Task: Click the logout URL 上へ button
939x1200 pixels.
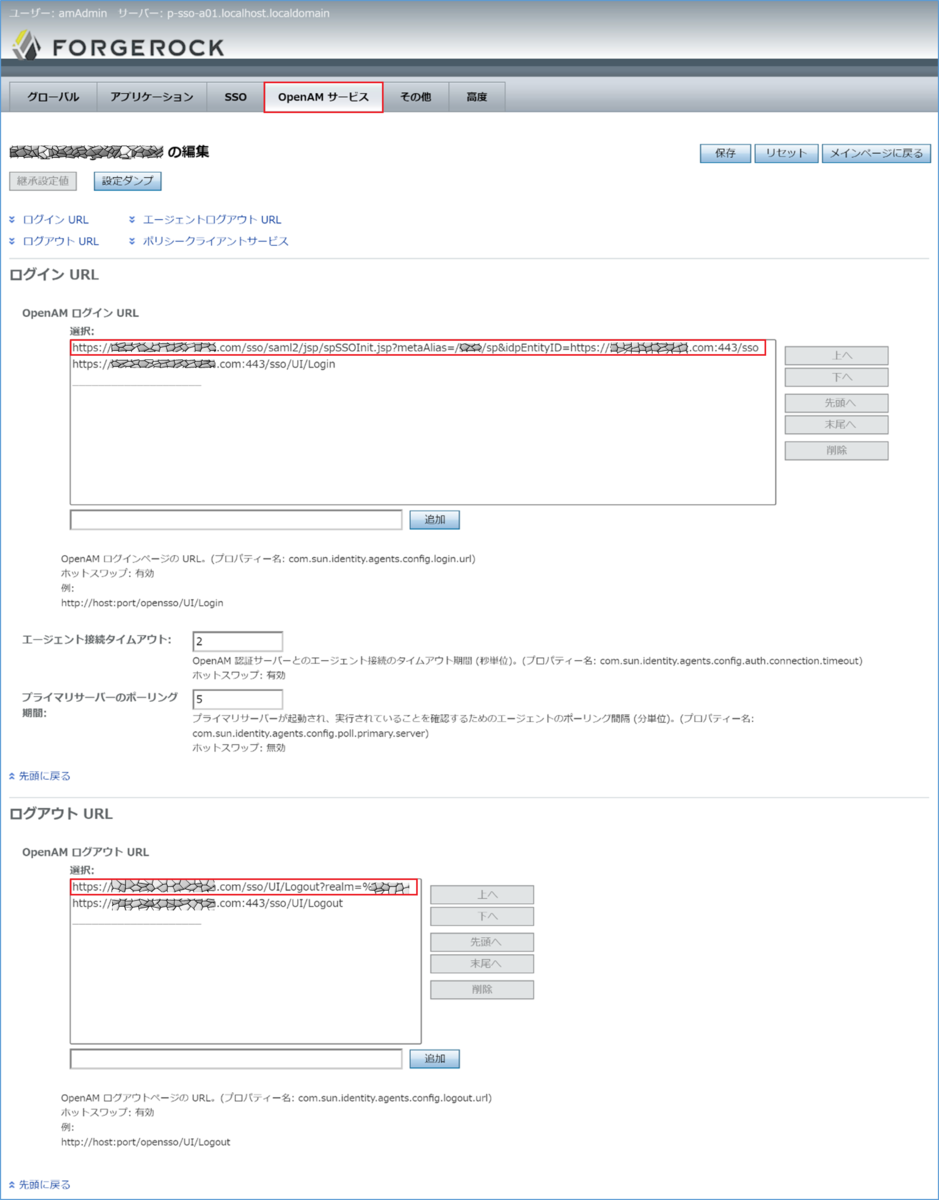Action: (482, 895)
